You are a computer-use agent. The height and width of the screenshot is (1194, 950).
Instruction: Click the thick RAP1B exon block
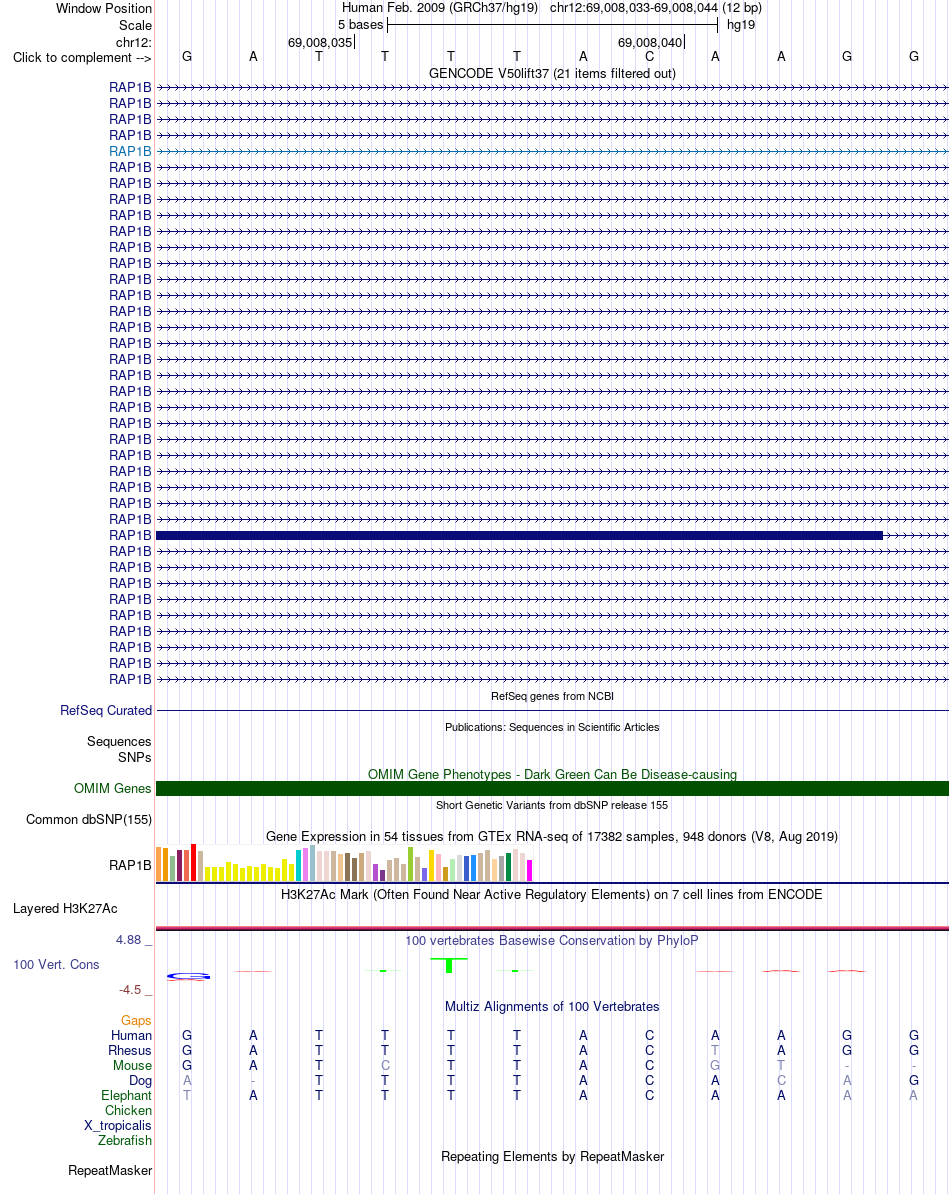pyautogui.click(x=519, y=535)
